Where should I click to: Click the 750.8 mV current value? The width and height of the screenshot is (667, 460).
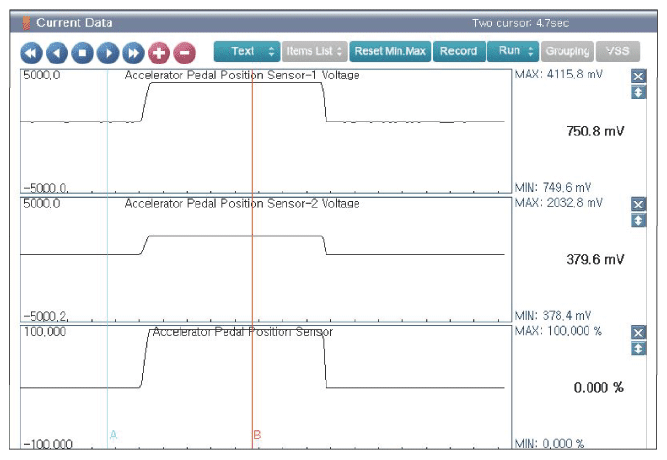(x=595, y=131)
